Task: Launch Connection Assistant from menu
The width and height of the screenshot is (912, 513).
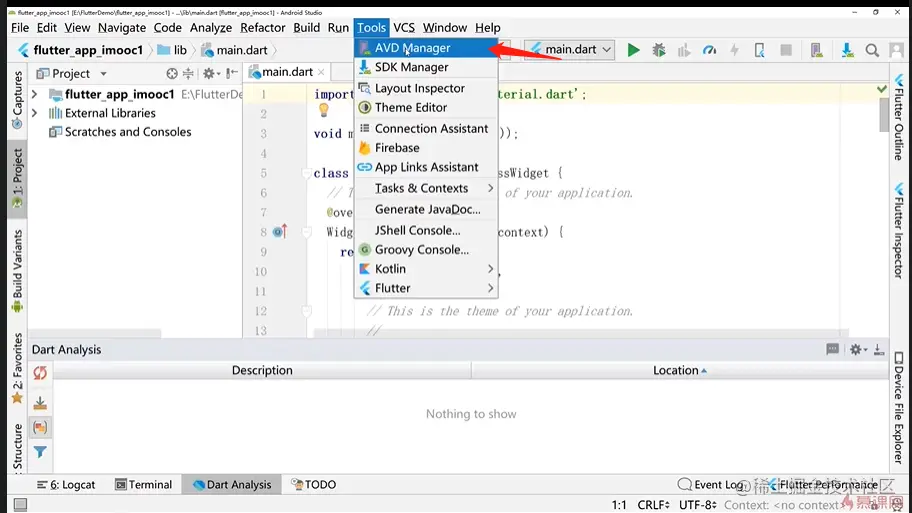Action: pyautogui.click(x=426, y=129)
